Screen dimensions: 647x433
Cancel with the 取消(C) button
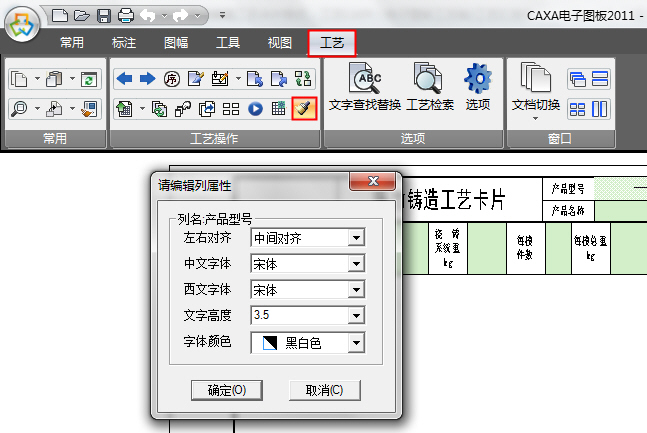coord(325,390)
